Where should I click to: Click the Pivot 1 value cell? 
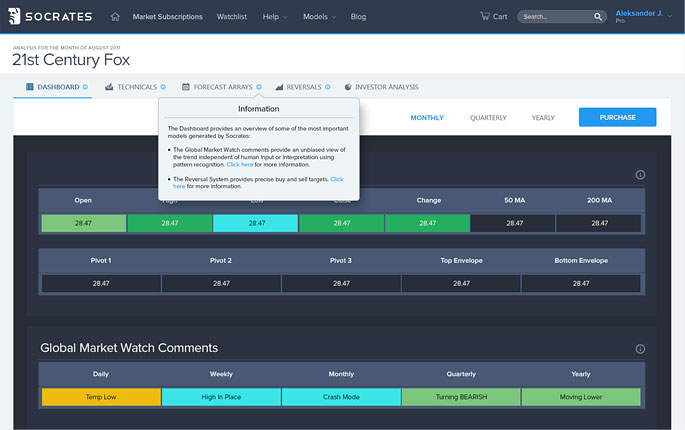pos(101,283)
